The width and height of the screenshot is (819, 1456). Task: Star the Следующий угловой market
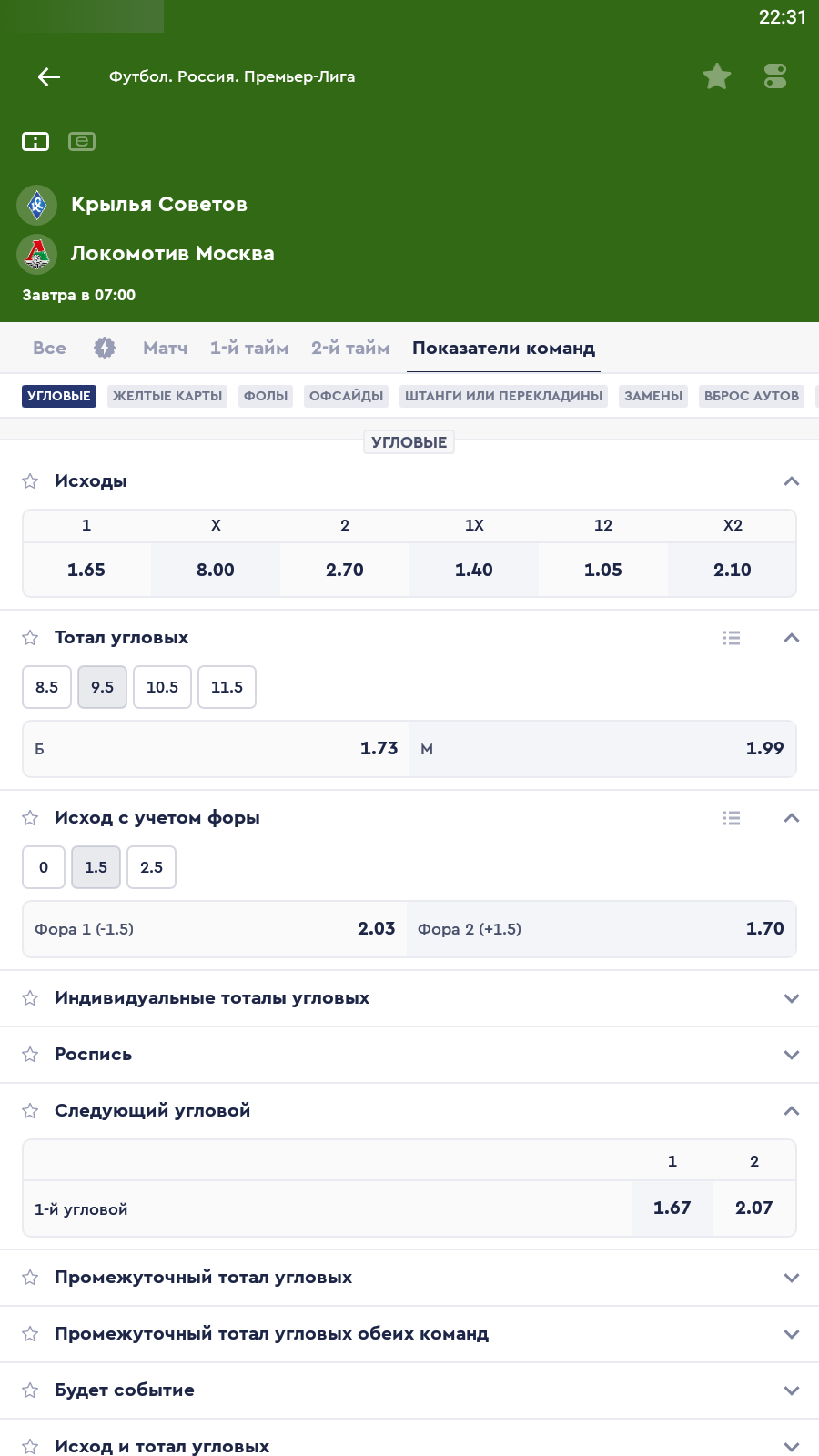30,1111
